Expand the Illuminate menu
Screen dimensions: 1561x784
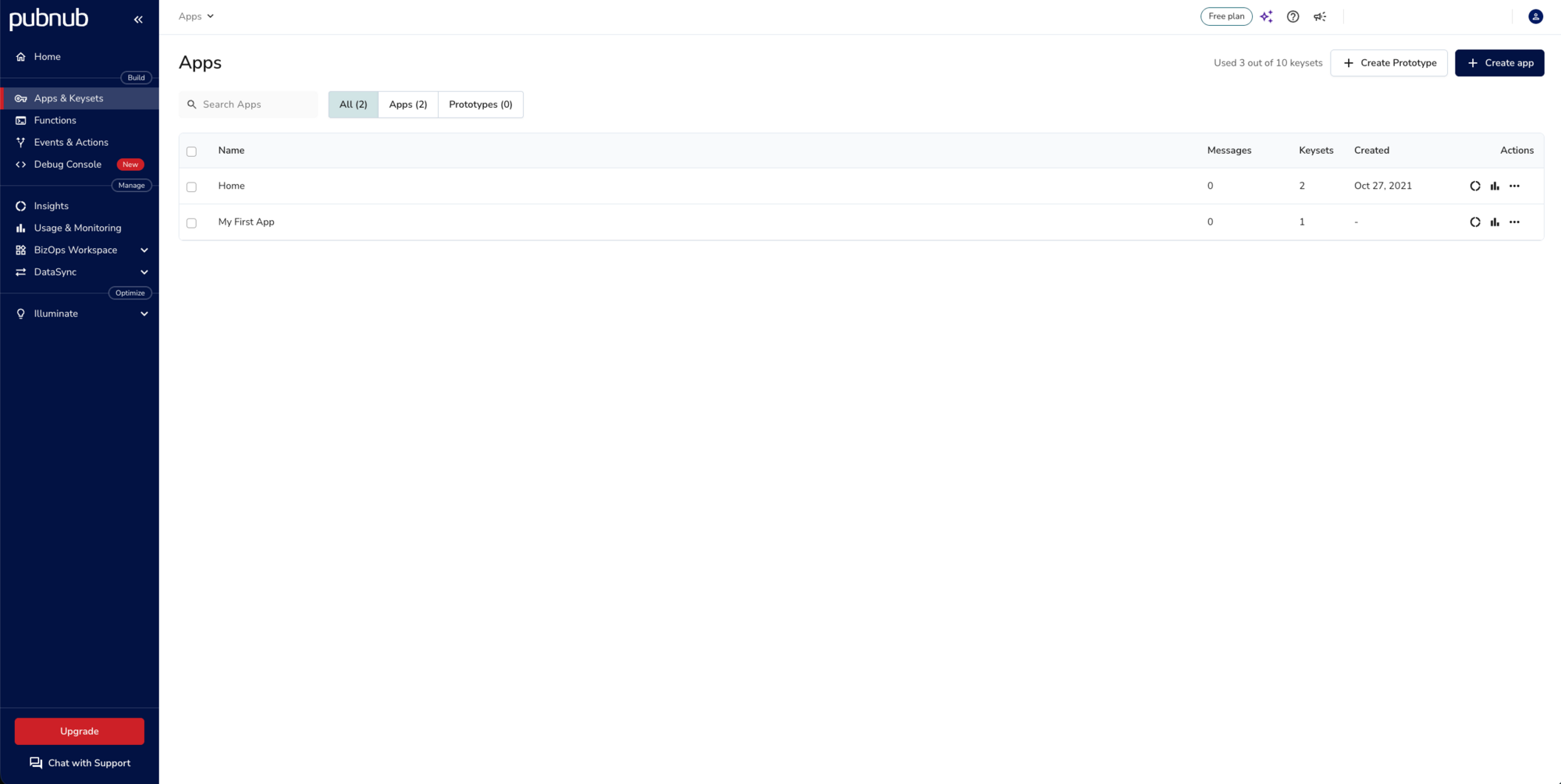[x=80, y=314]
